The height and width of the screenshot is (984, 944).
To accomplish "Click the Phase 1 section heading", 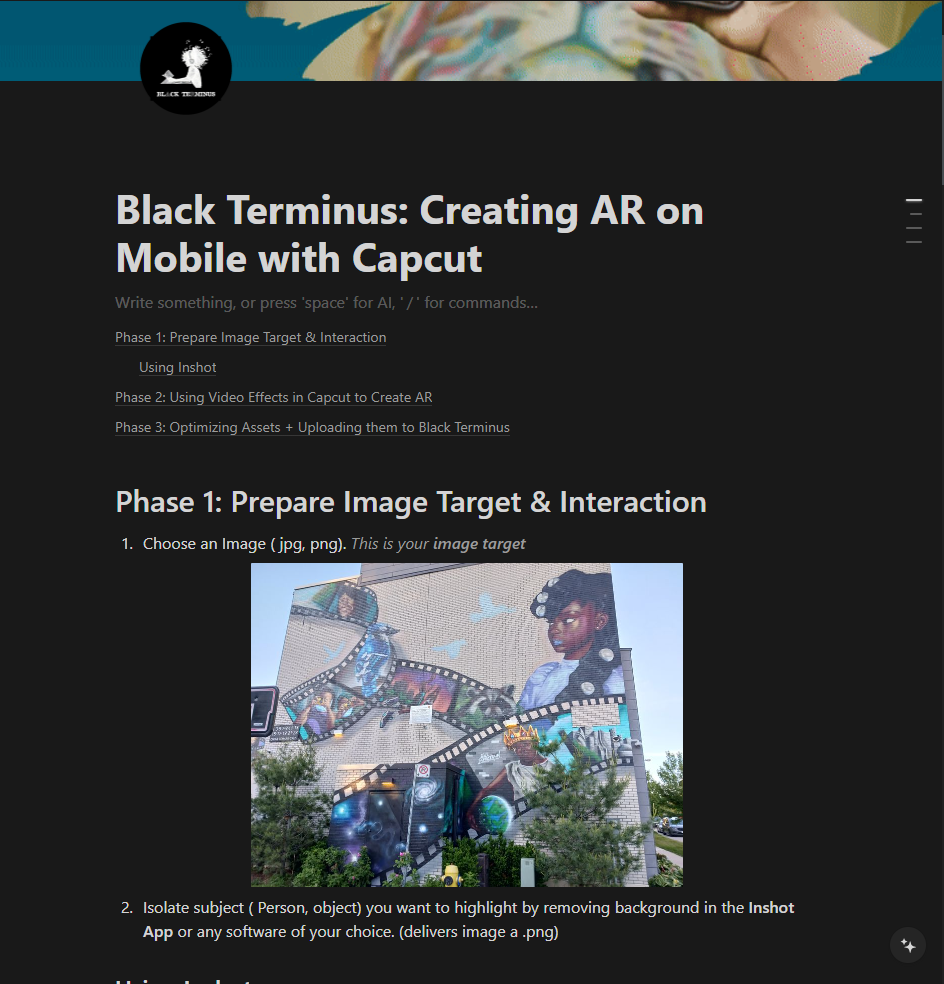I will point(411,502).
